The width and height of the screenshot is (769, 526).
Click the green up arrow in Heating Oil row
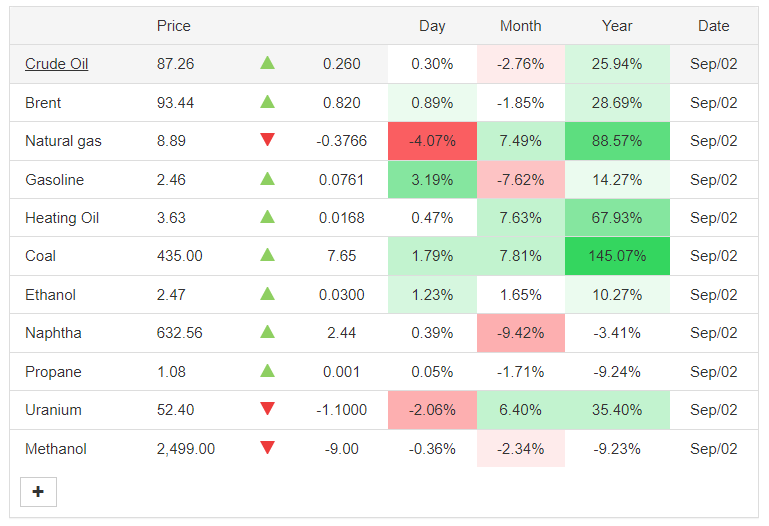267,217
